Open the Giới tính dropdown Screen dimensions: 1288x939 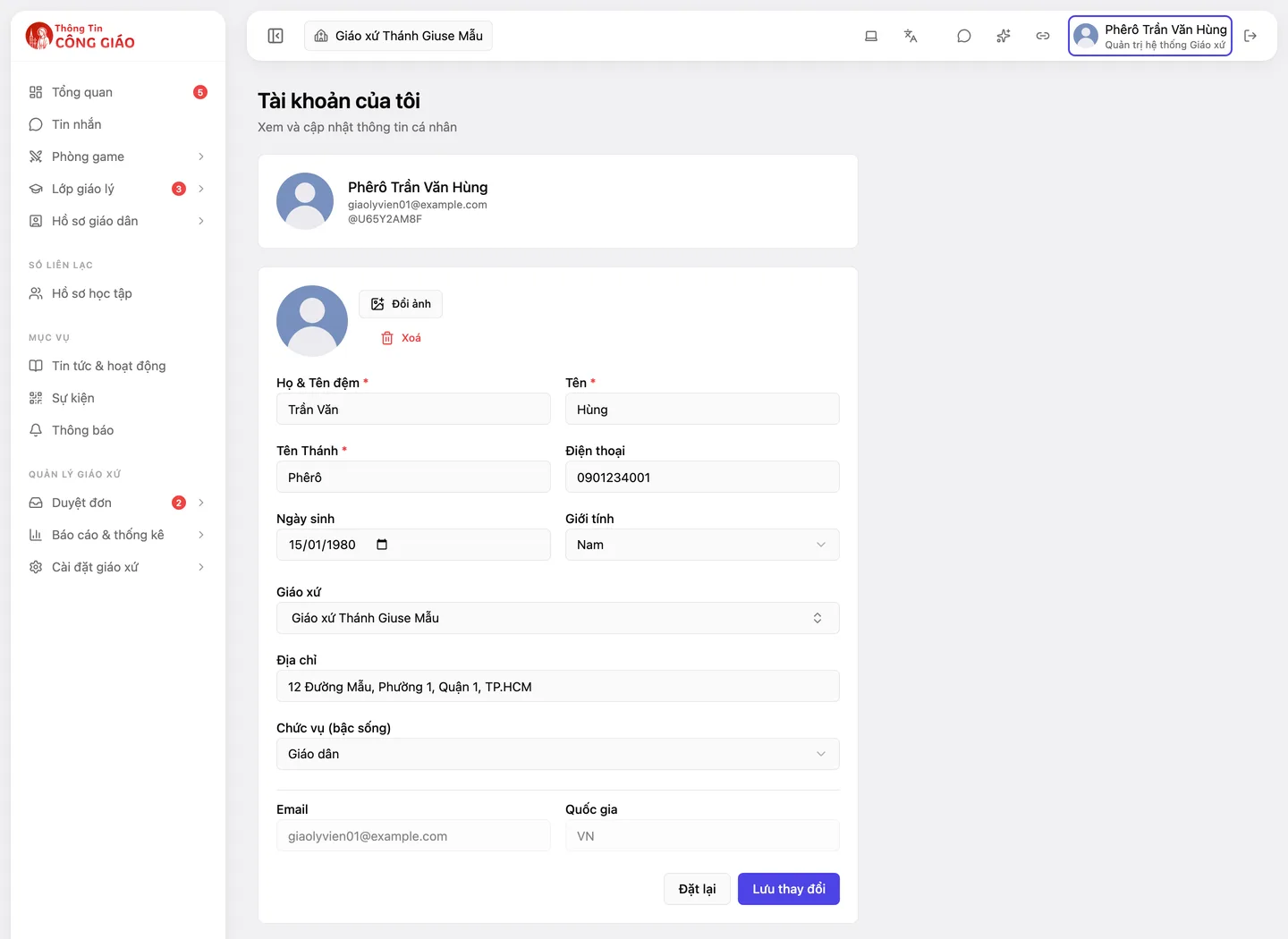(x=702, y=545)
